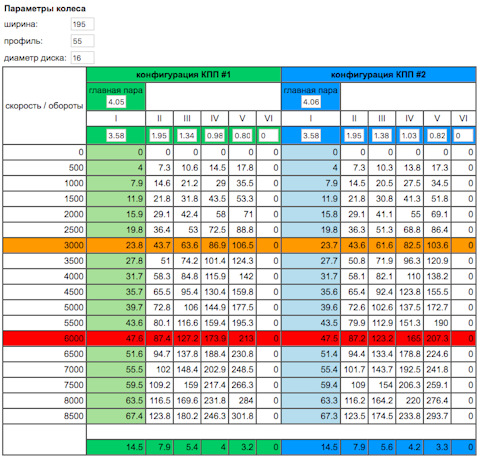Edit gear III ratio 1.38 in КПП #2
480x461 pixels.
click(x=382, y=136)
